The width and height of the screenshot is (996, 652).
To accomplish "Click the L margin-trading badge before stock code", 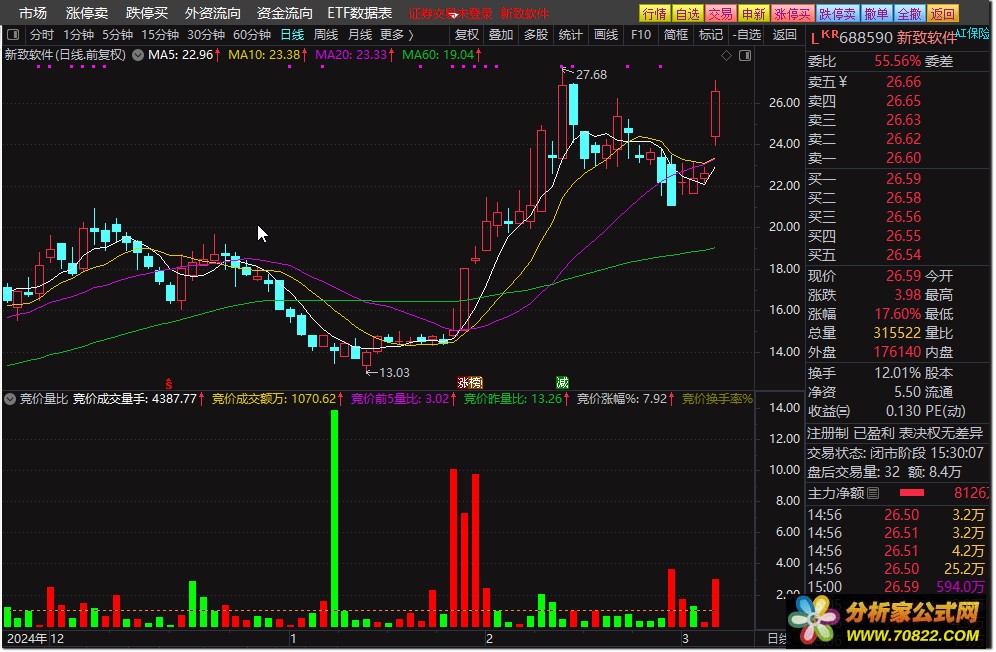I will pos(814,39).
